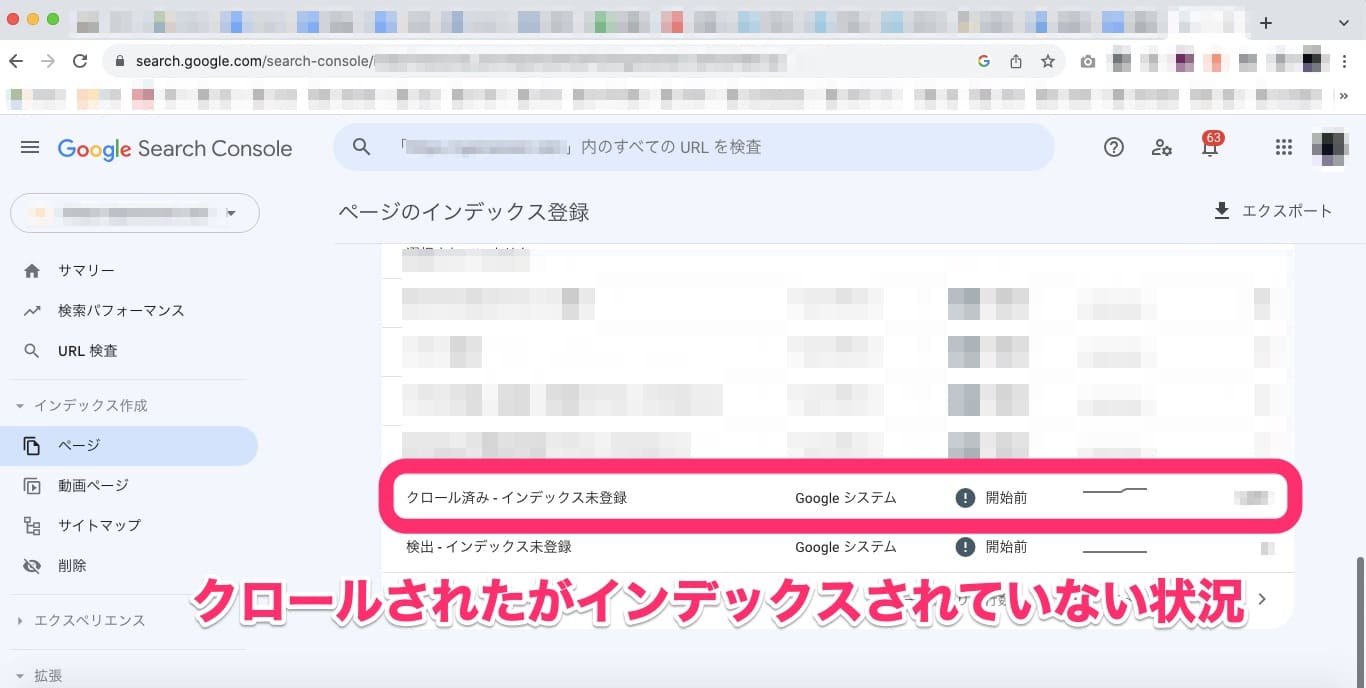This screenshot has height=688, width=1366.
Task: Click the エクスポート button label
Action: 1287,211
